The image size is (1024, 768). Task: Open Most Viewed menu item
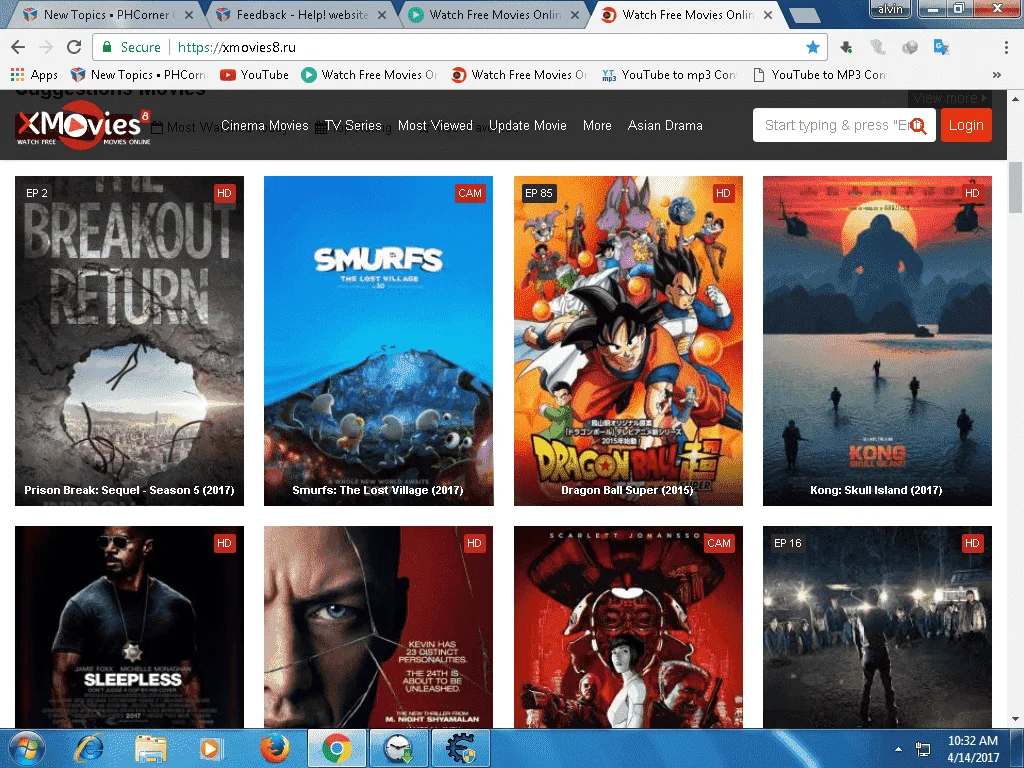coord(435,125)
